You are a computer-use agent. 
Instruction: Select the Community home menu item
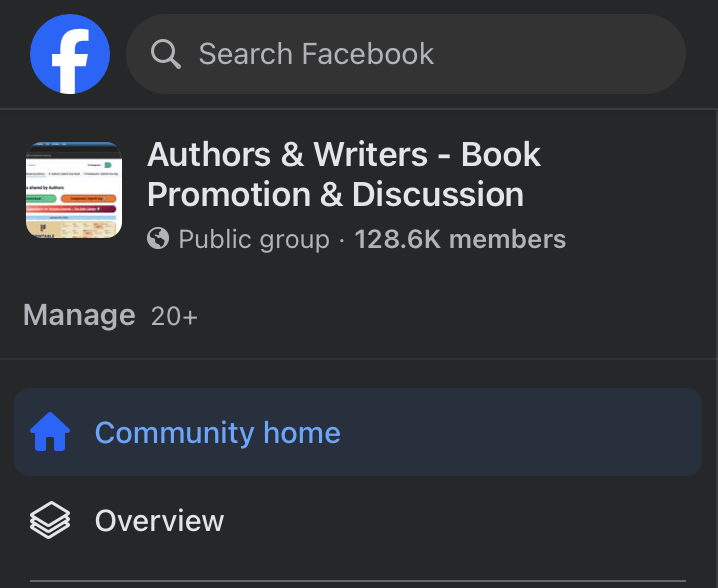coord(358,433)
